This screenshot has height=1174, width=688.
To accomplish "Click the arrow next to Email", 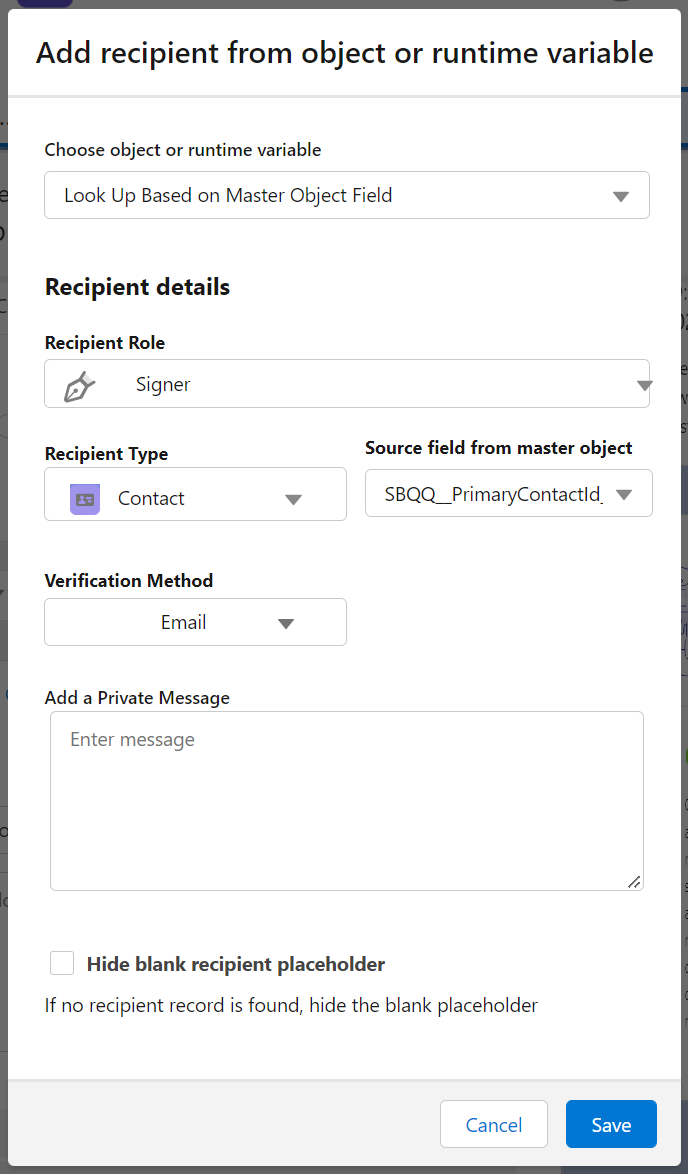I will coord(286,623).
